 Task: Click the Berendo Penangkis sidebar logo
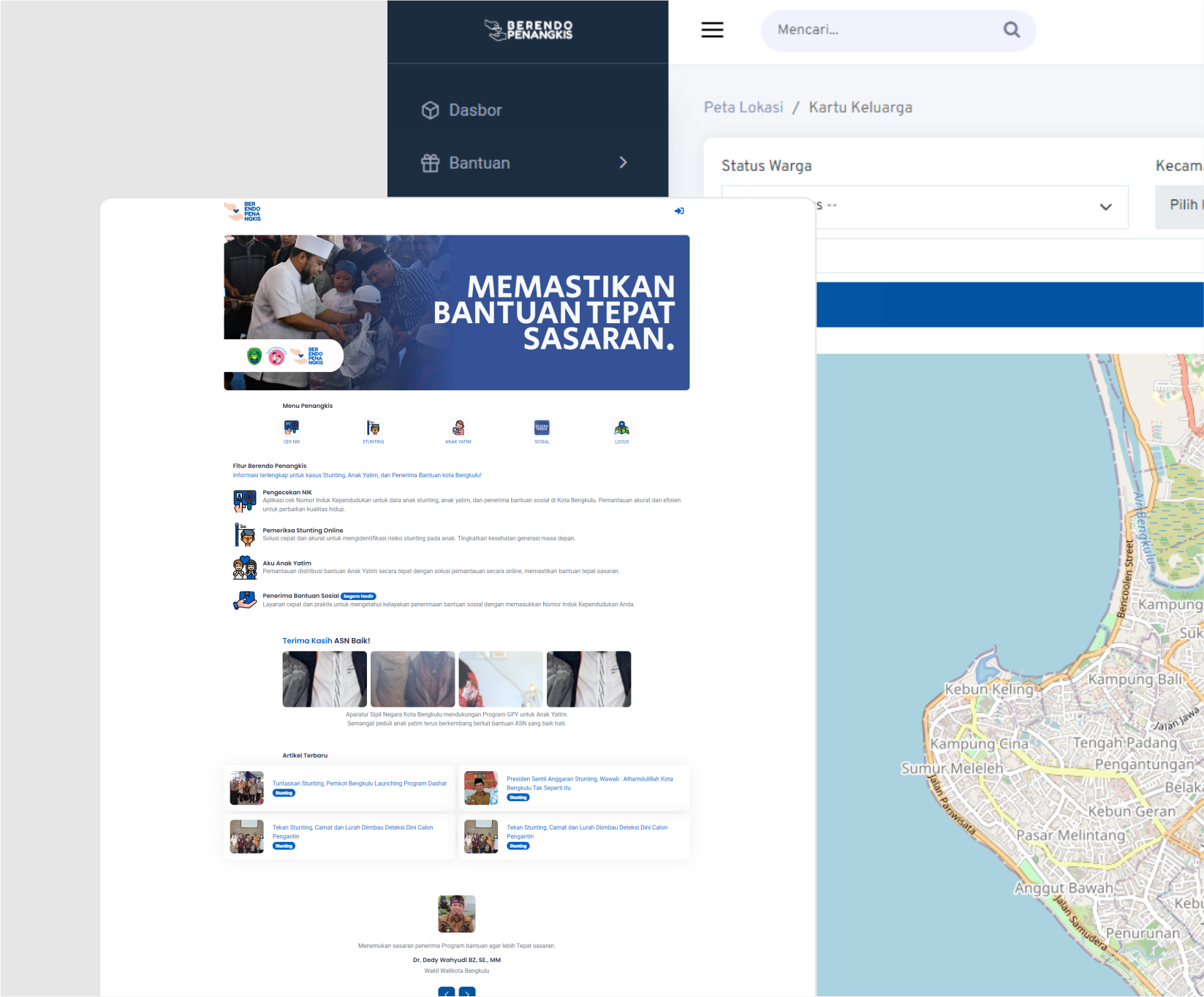pyautogui.click(x=528, y=30)
